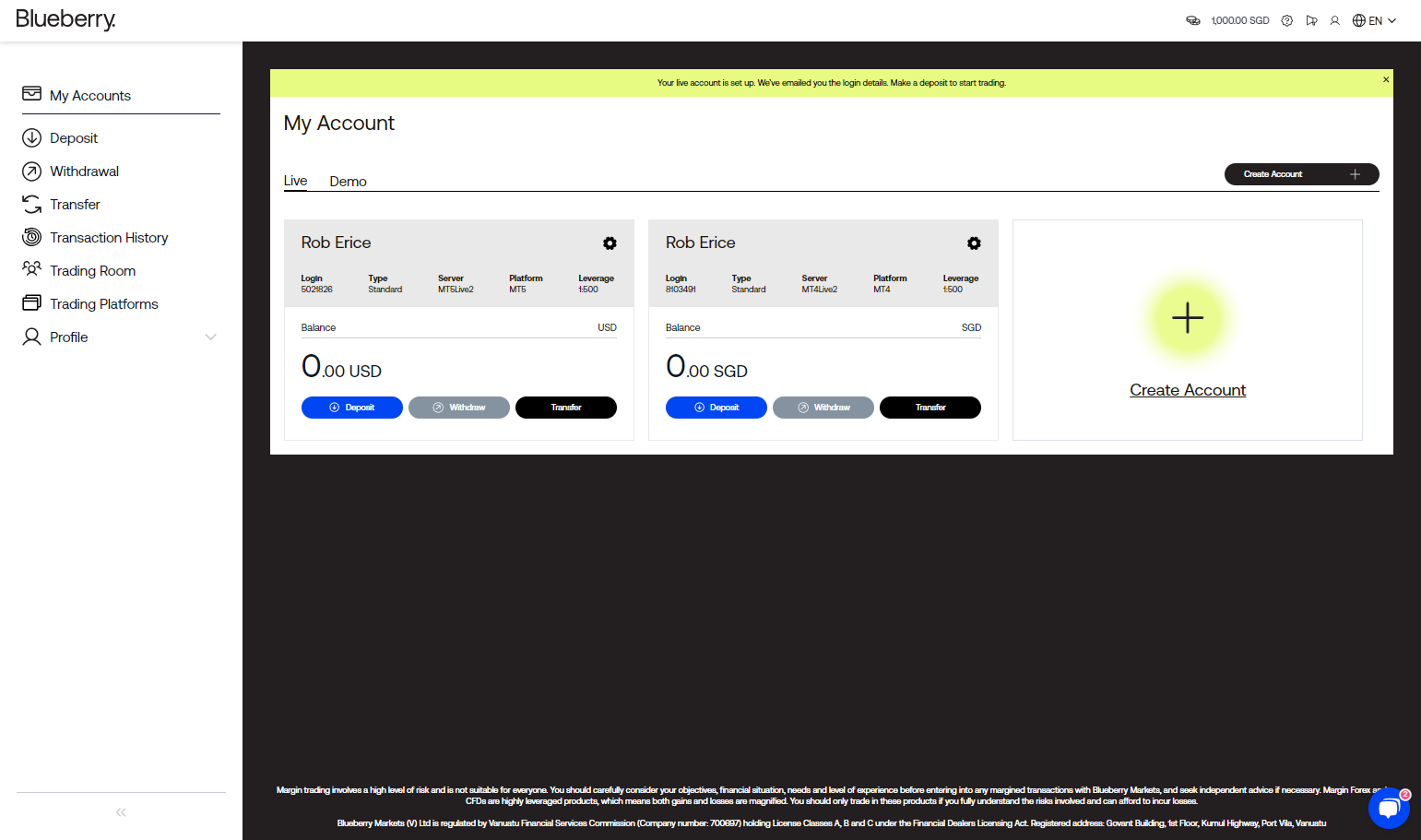The height and width of the screenshot is (840, 1421).
Task: Dismiss the yellow notification banner
Action: click(x=1385, y=80)
